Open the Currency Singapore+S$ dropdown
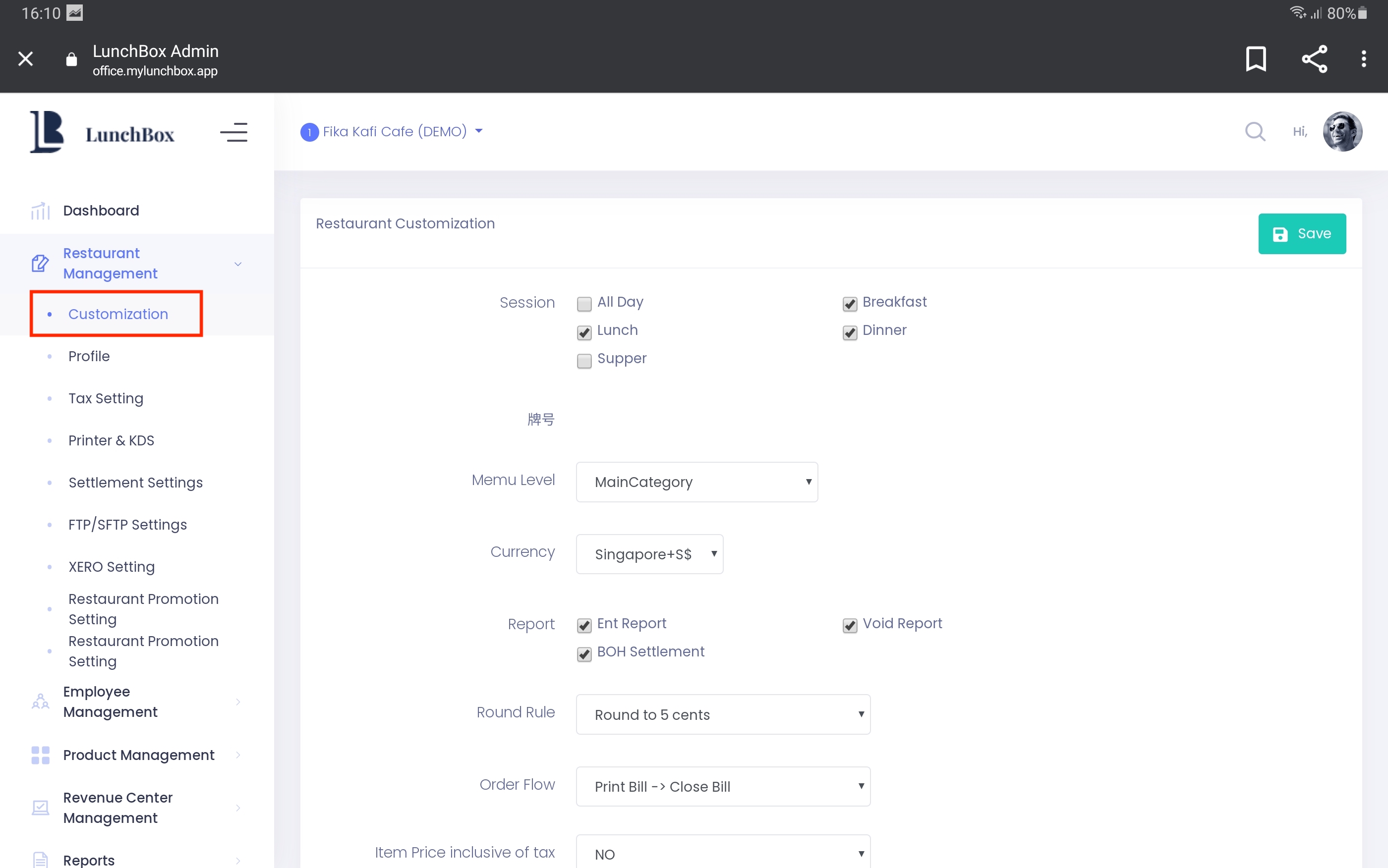This screenshot has width=1388, height=868. pos(649,554)
